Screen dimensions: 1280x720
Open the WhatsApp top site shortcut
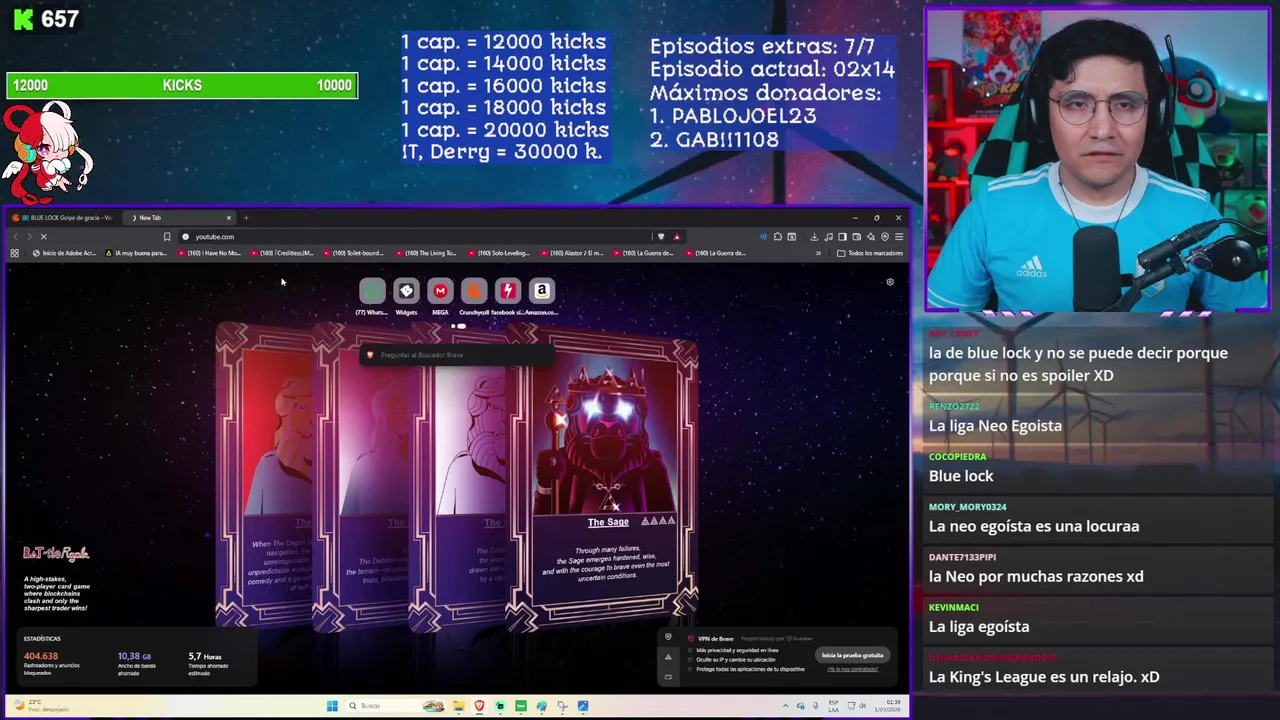372,291
